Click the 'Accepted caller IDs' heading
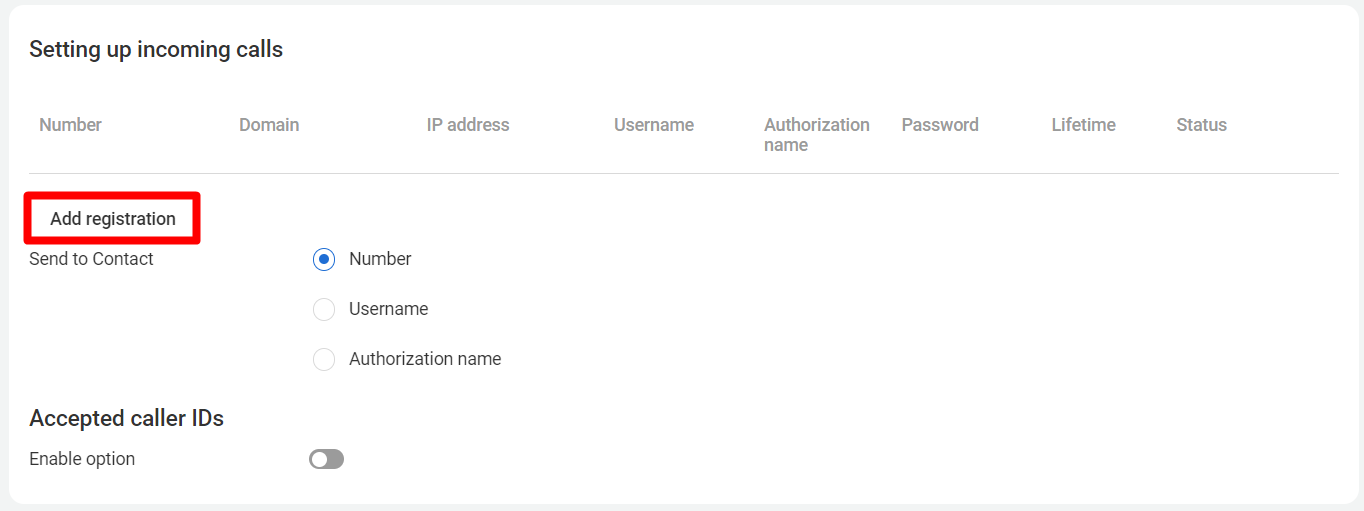 click(126, 418)
